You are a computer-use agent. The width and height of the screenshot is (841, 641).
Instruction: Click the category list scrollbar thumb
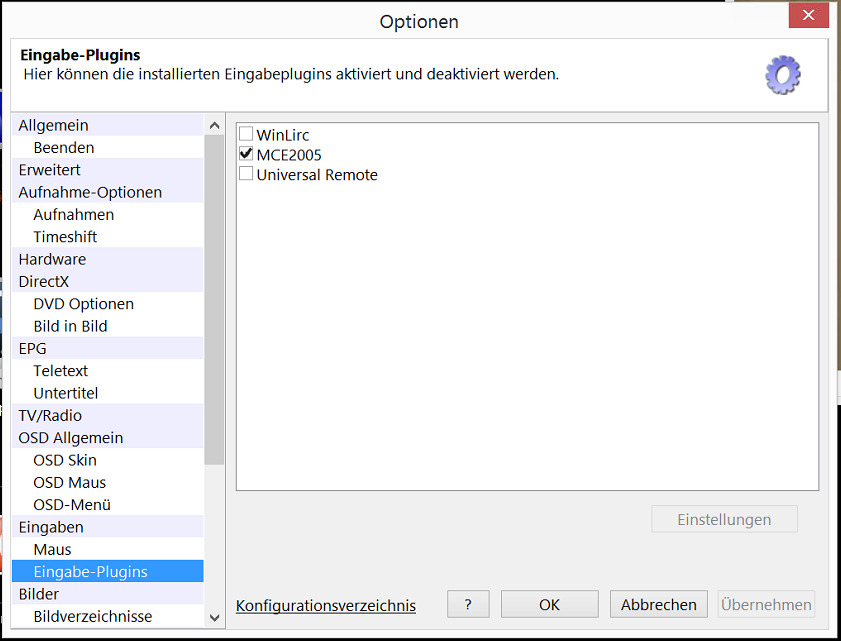click(x=214, y=300)
